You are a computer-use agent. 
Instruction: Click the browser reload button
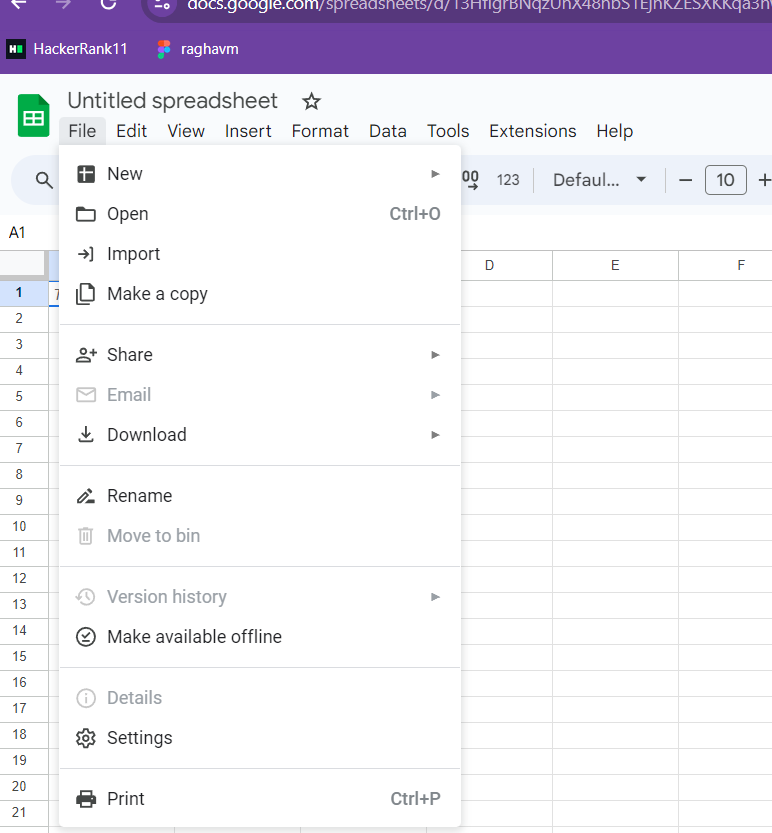108,4
